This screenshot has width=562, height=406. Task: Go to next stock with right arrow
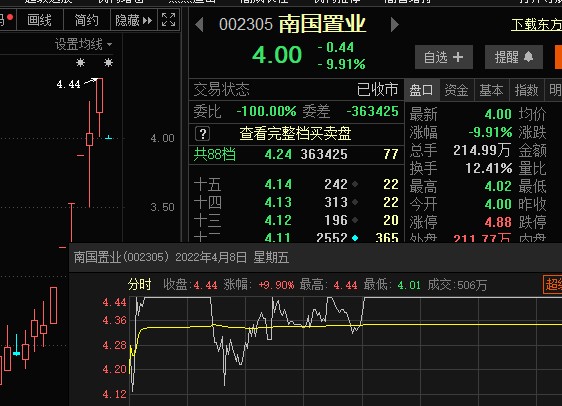(x=395, y=24)
